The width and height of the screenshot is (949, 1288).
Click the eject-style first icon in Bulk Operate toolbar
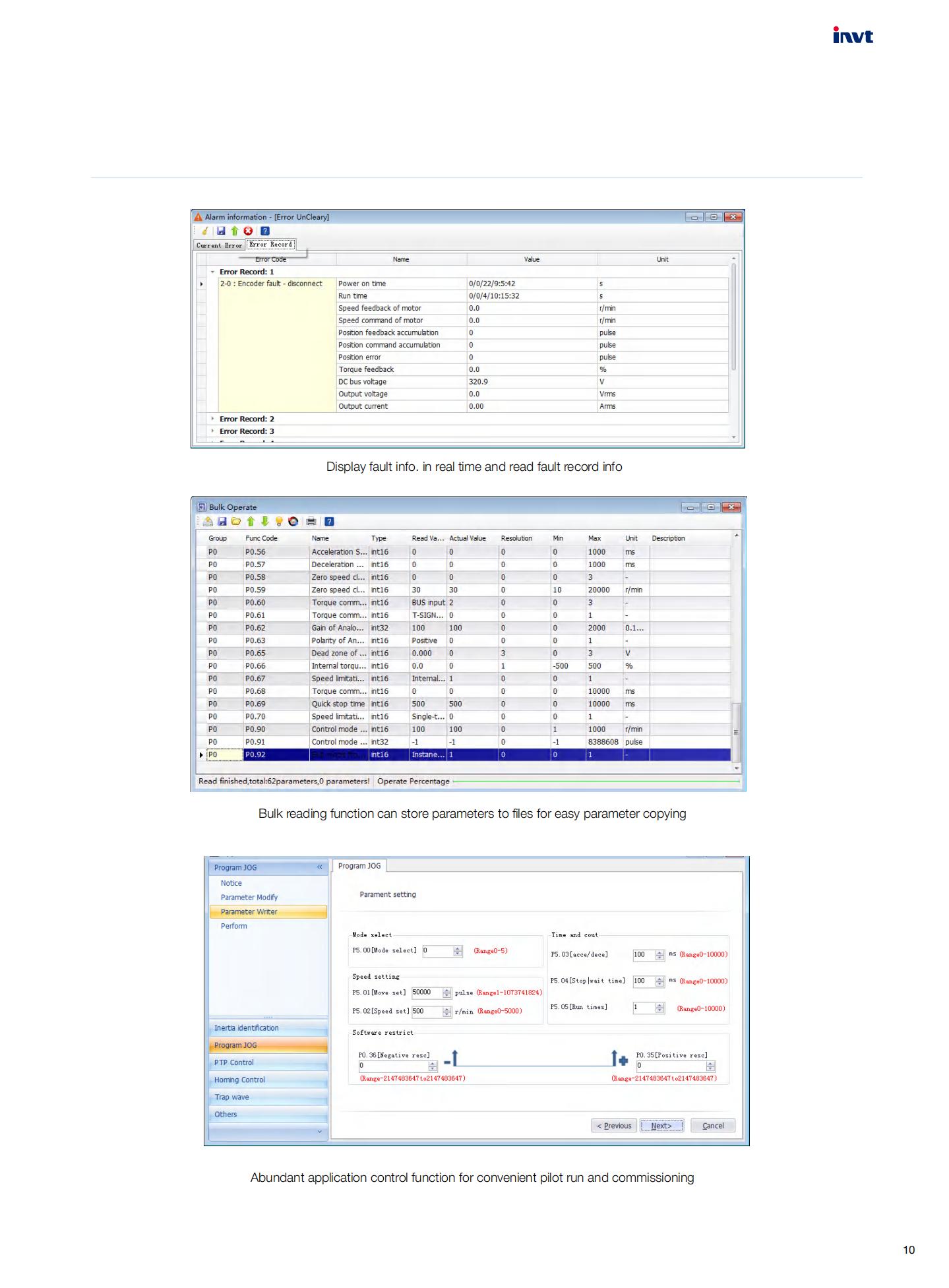(x=208, y=522)
